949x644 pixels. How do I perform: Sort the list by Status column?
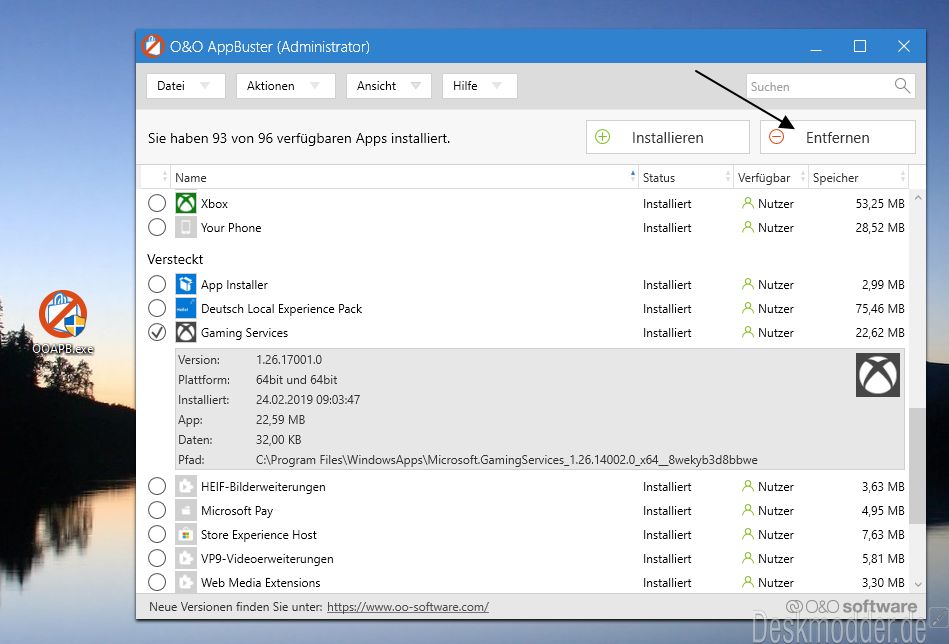pyautogui.click(x=686, y=177)
